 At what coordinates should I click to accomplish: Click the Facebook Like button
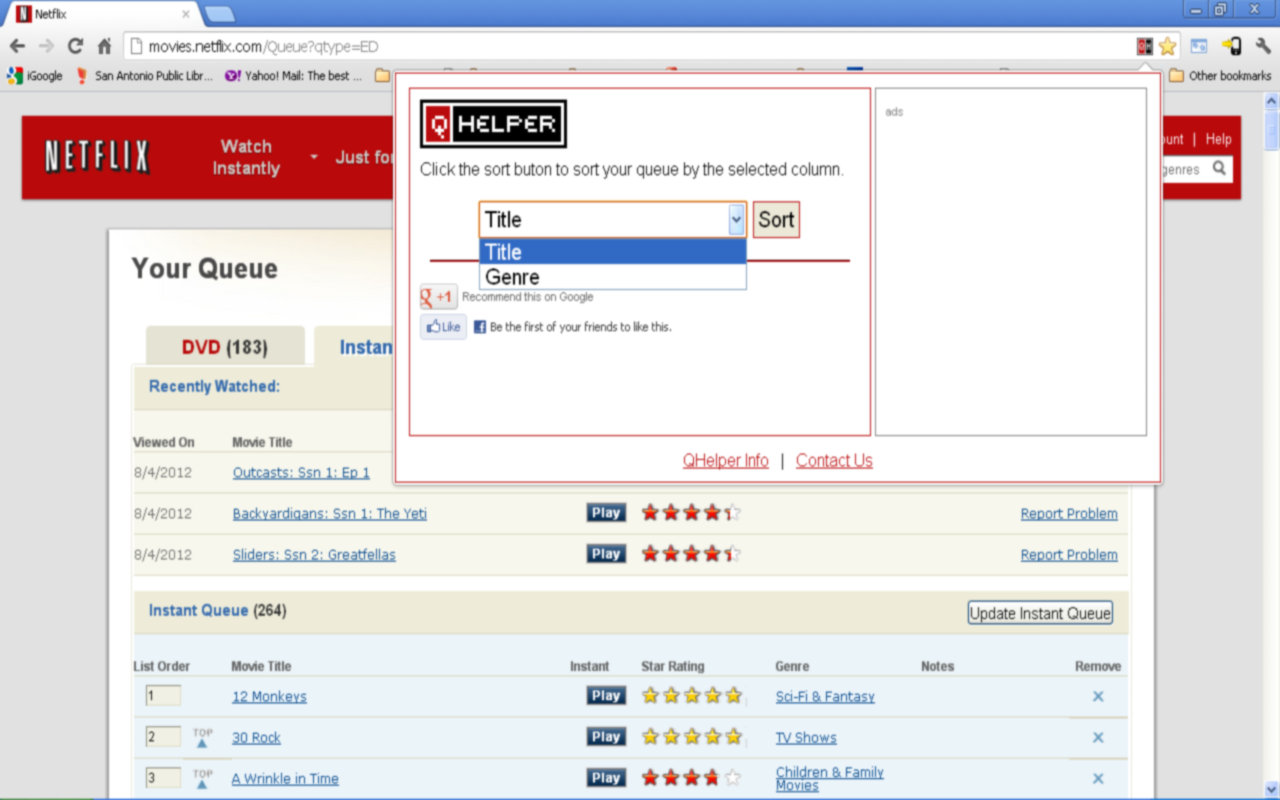443,327
